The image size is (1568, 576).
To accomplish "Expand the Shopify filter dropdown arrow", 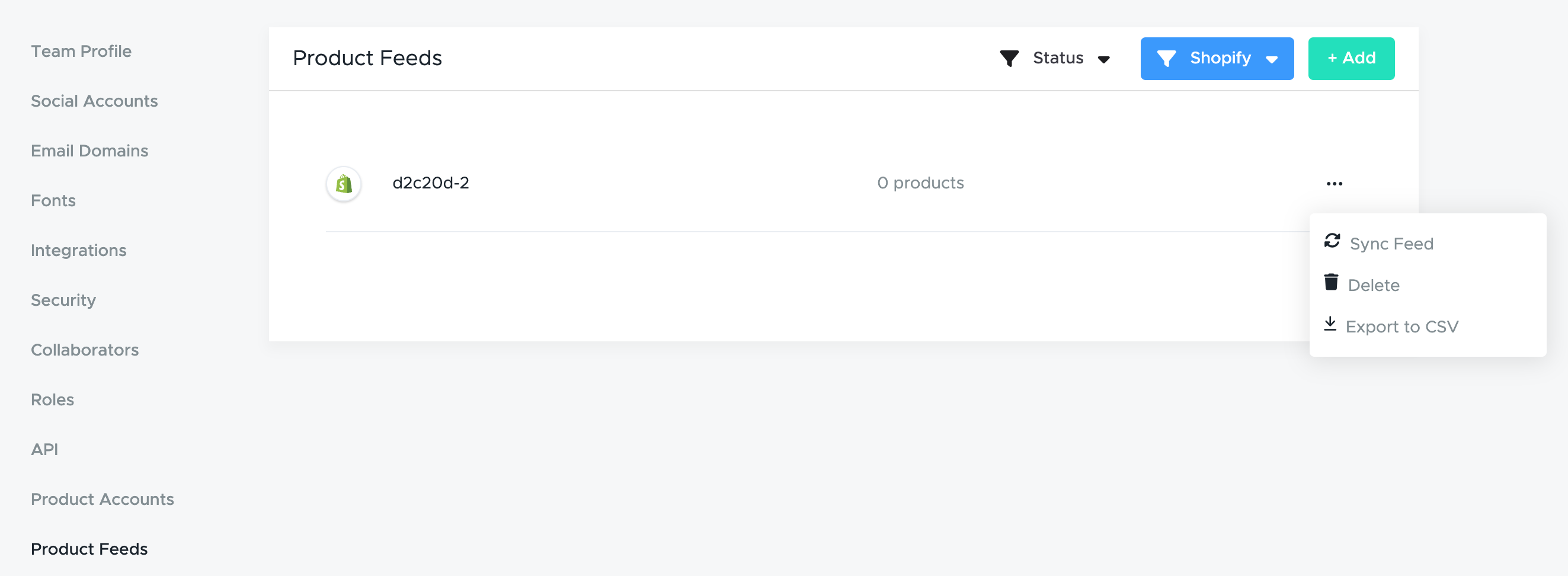I will pos(1272,59).
